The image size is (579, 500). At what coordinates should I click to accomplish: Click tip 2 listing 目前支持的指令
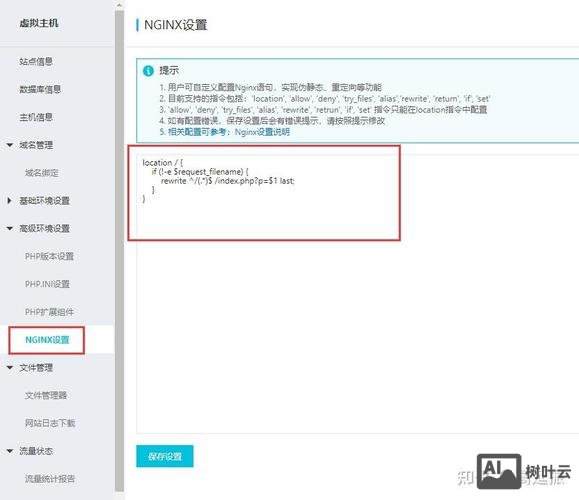click(325, 99)
